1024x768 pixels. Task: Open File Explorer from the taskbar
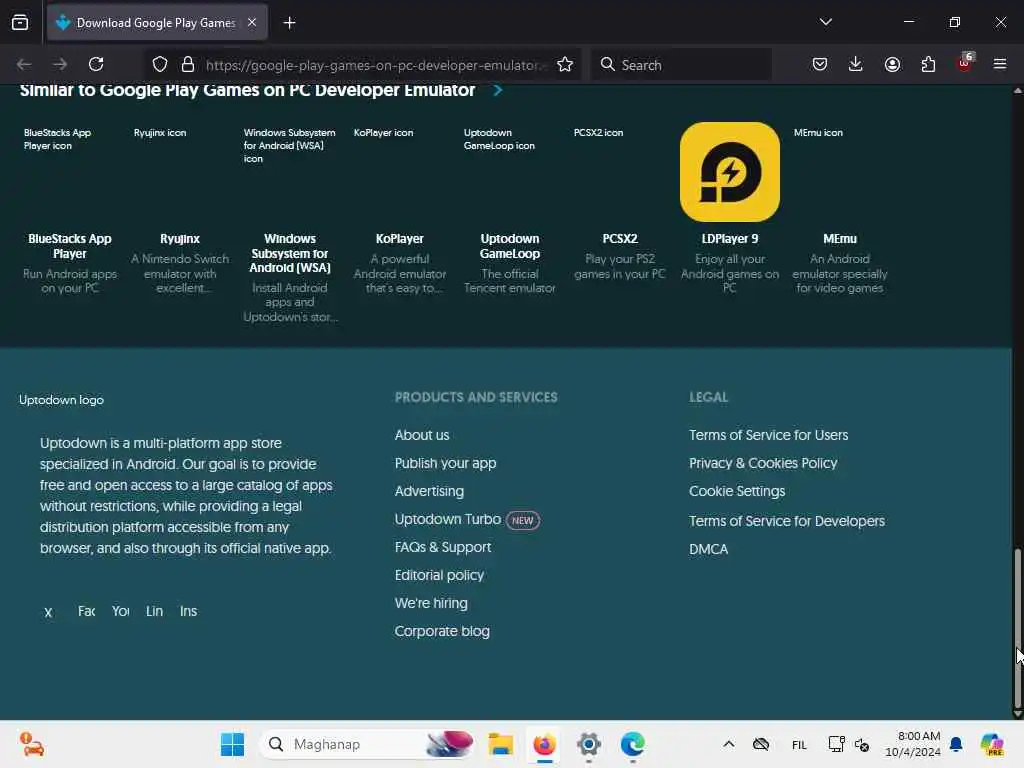tap(501, 744)
